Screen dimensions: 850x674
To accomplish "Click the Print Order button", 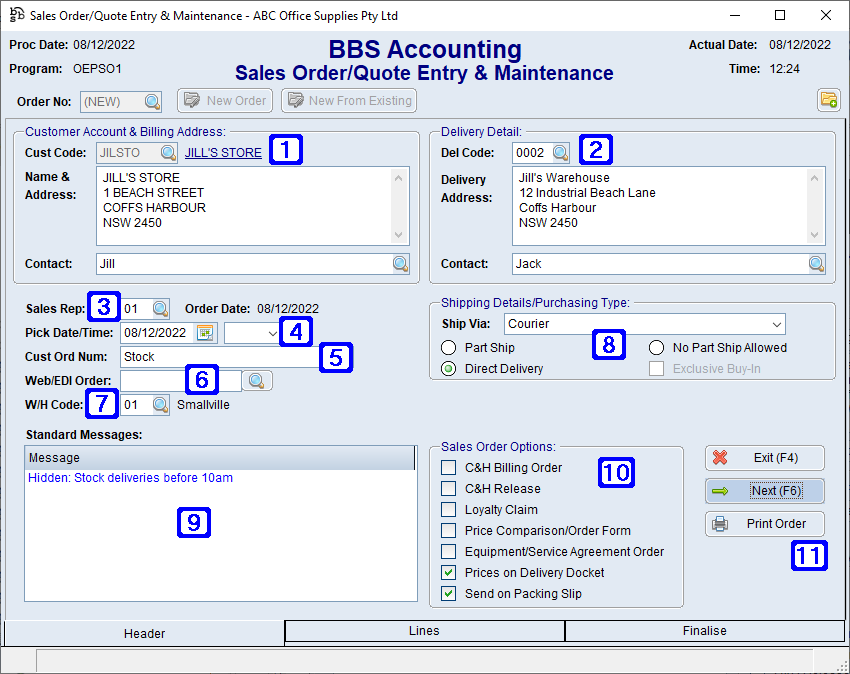I will (764, 524).
